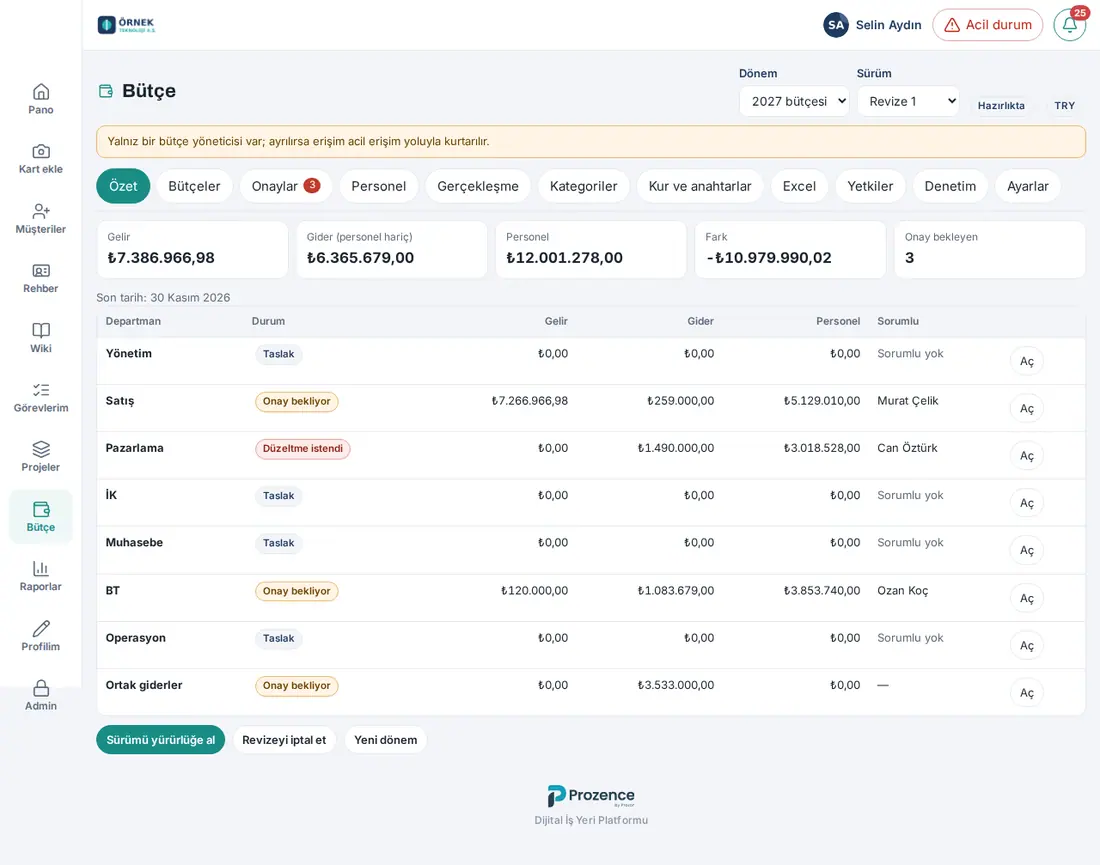Click the Örnek company logo
Screen dimensions: 1100x865
coord(126,25)
